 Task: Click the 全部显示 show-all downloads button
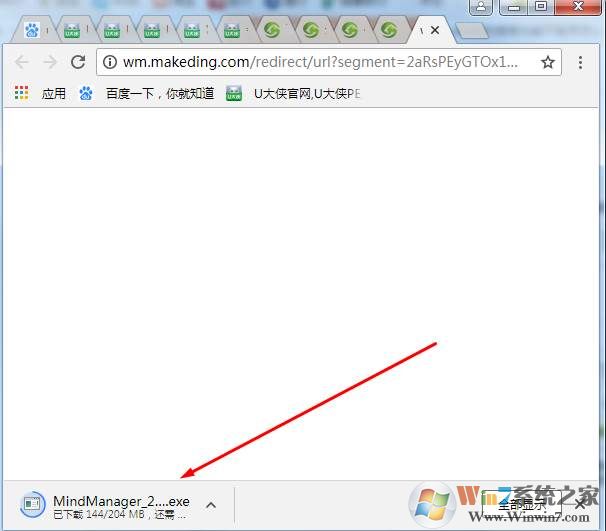[x=522, y=504]
